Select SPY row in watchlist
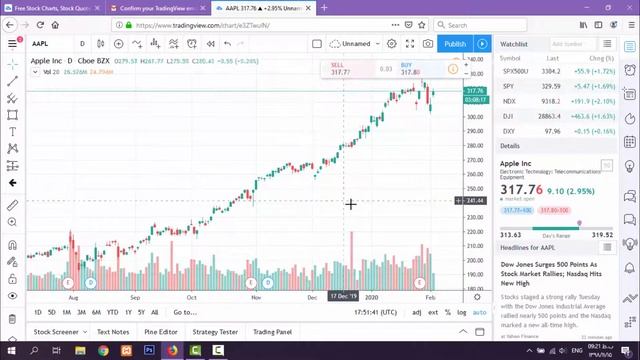Screen dimensions: 640x360 coord(557,86)
